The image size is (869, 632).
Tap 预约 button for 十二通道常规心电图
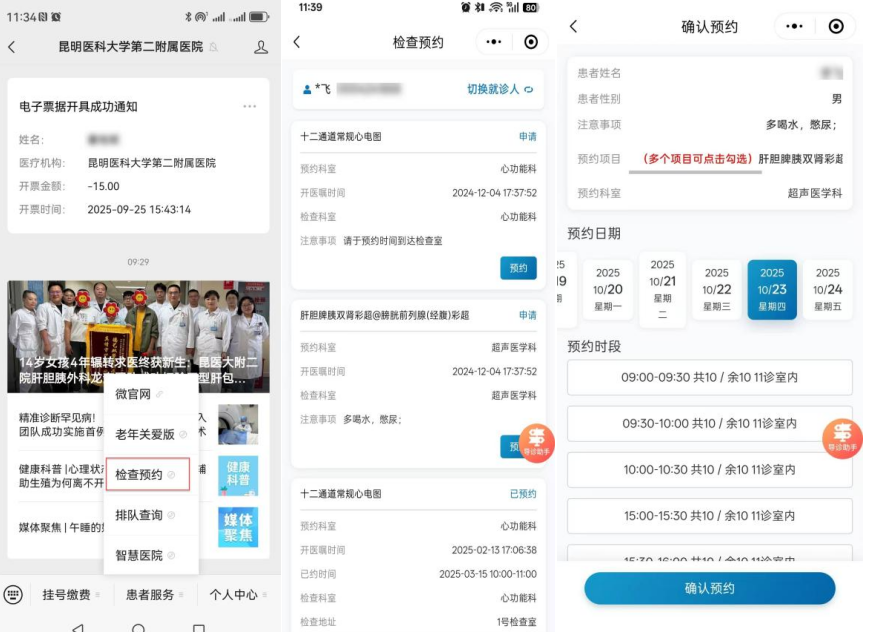(518, 268)
